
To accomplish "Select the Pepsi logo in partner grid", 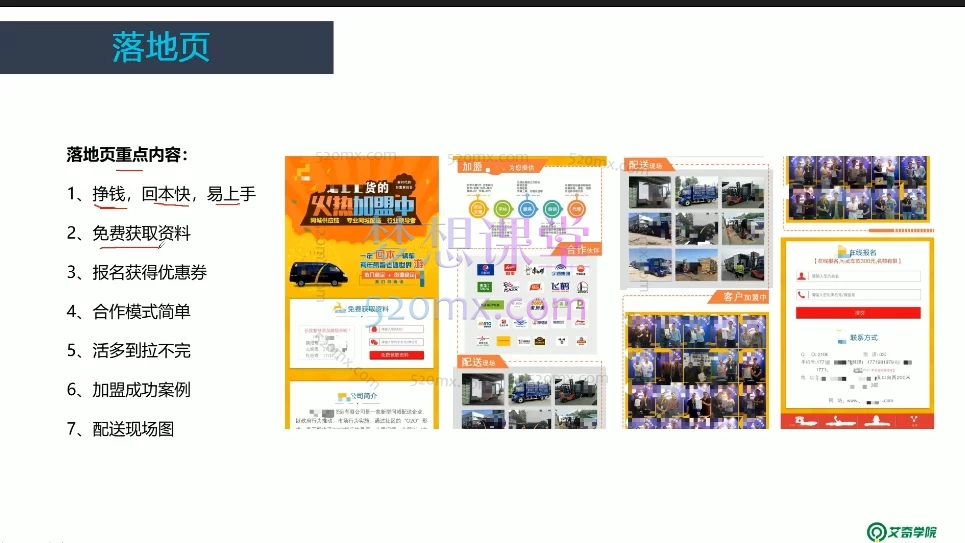I will click(x=485, y=269).
